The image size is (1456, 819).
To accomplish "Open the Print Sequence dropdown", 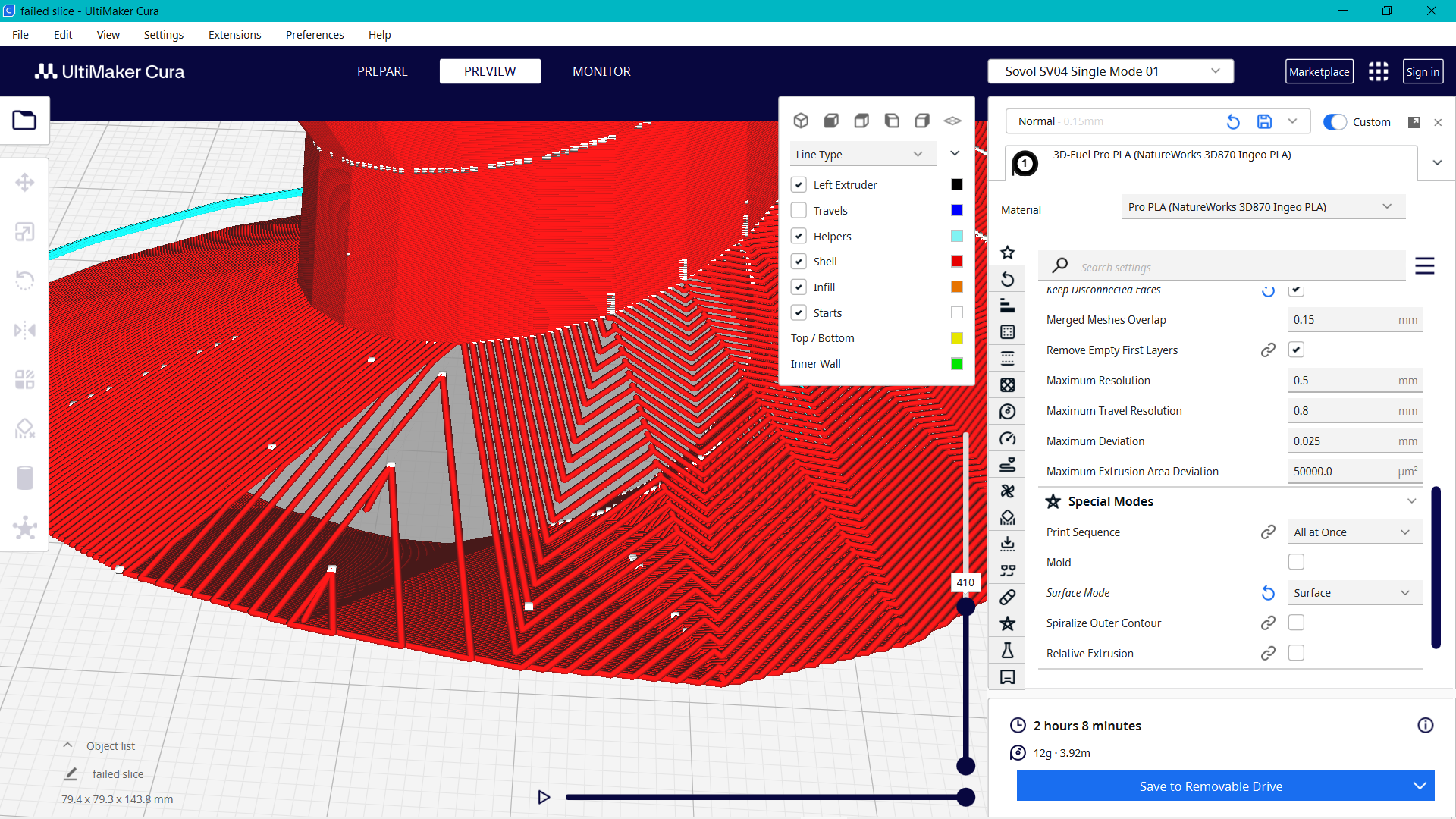I will 1354,532.
